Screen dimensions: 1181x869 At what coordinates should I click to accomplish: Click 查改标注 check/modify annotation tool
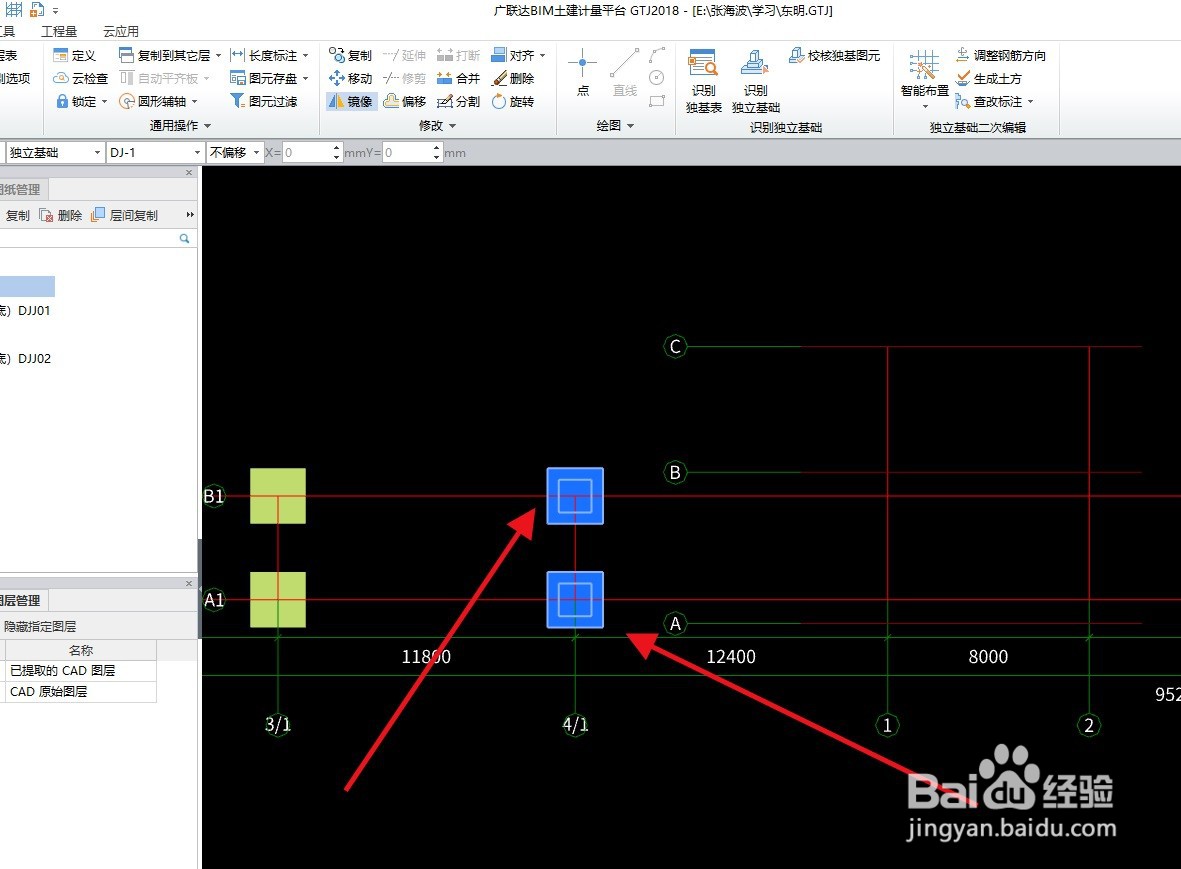coord(989,102)
